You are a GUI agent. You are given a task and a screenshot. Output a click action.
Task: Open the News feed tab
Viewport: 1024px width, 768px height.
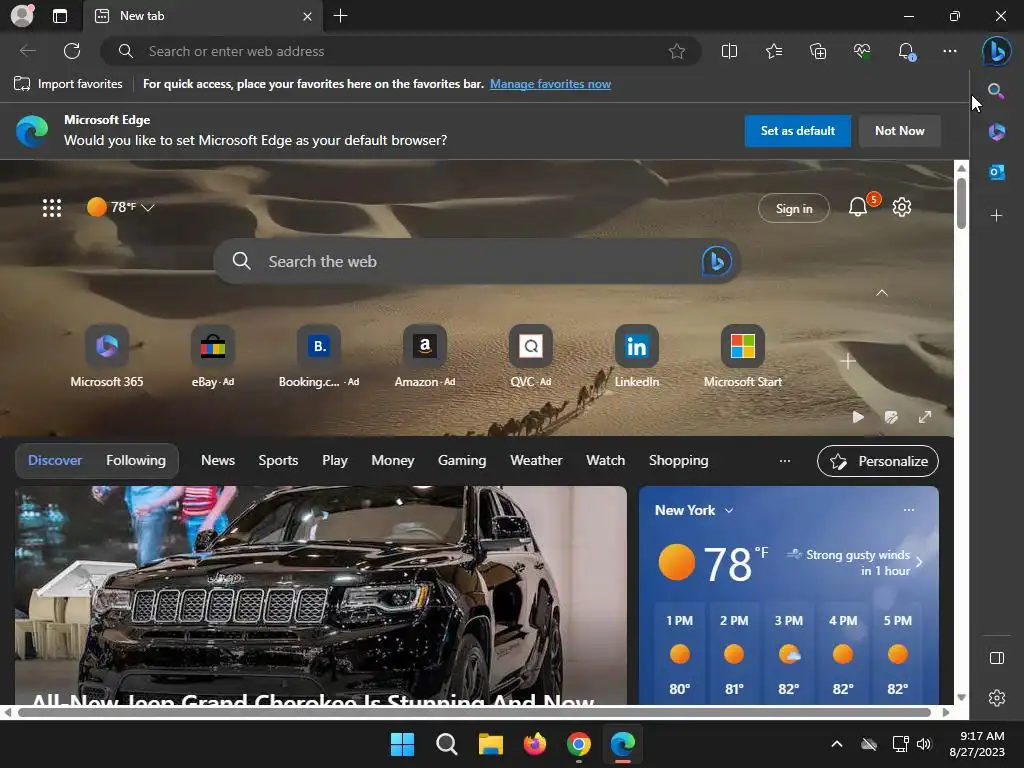click(x=217, y=460)
